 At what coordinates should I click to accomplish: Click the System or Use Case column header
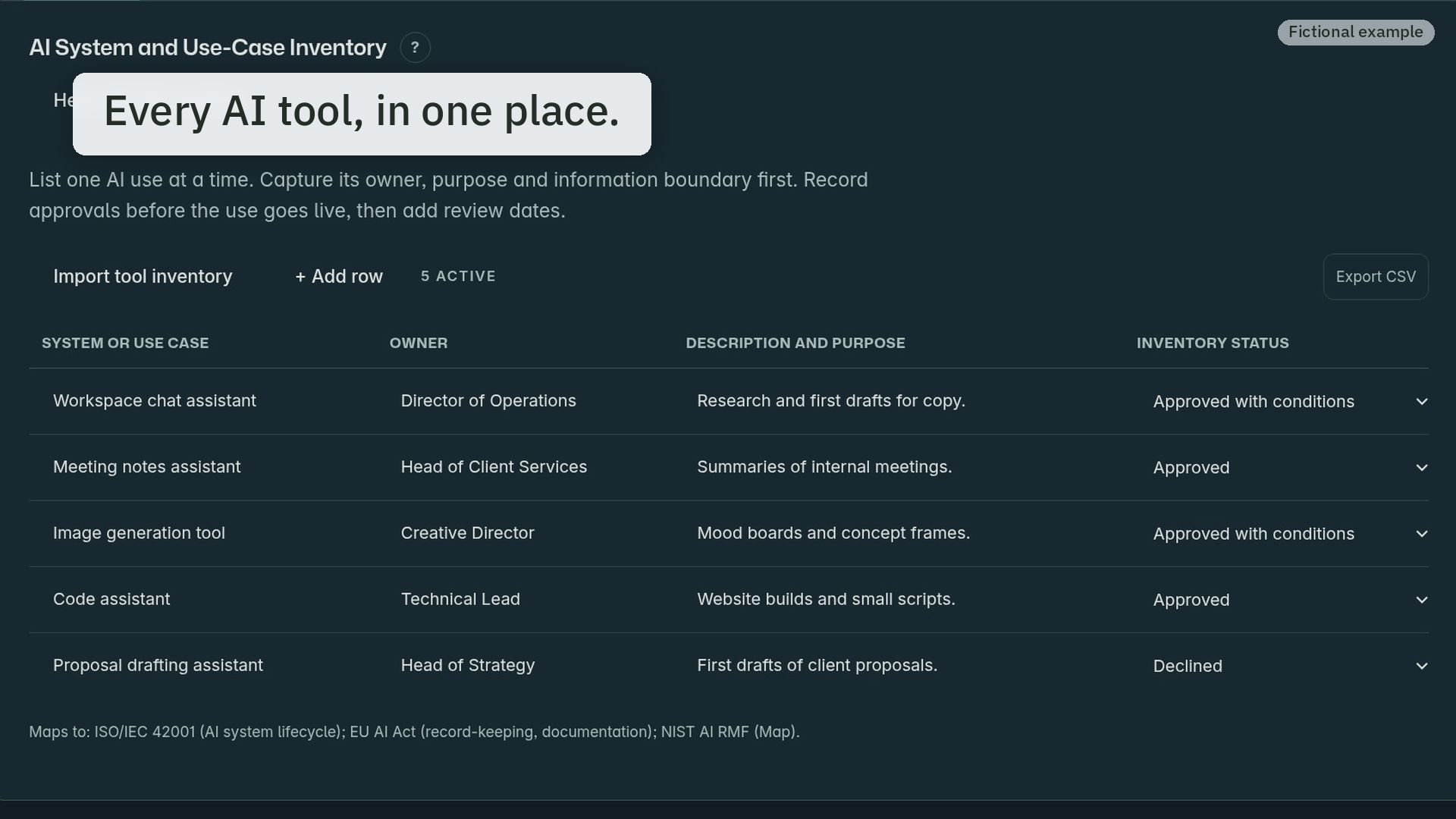click(x=125, y=344)
